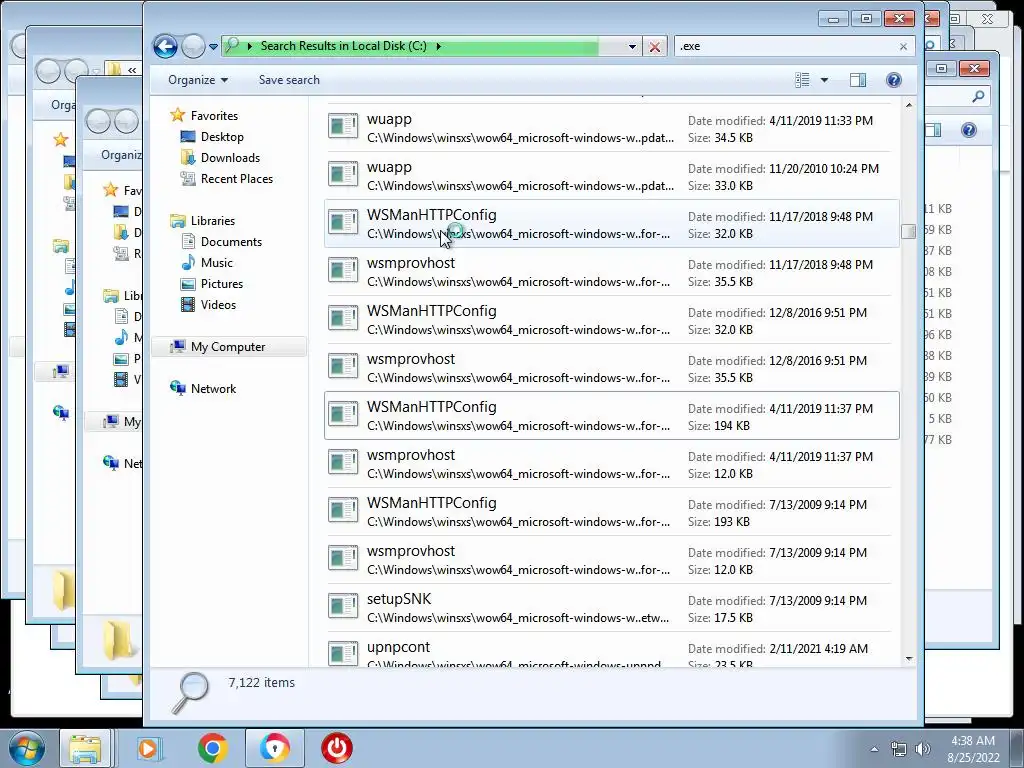Select WSManHTTPConfig sized 194 KB
This screenshot has width=1024, height=768.
click(x=611, y=416)
